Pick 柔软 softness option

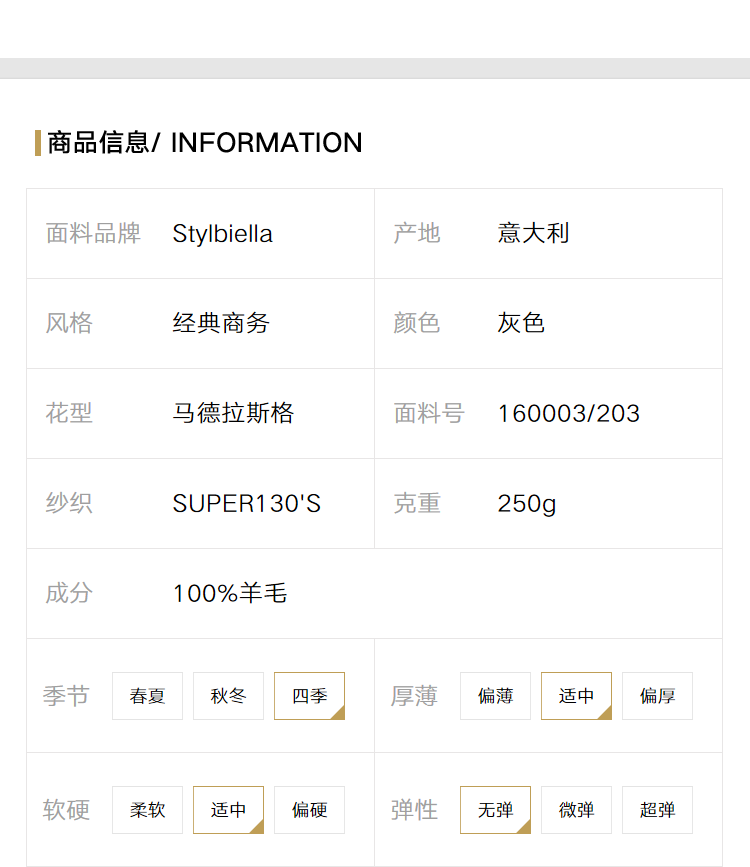click(147, 809)
